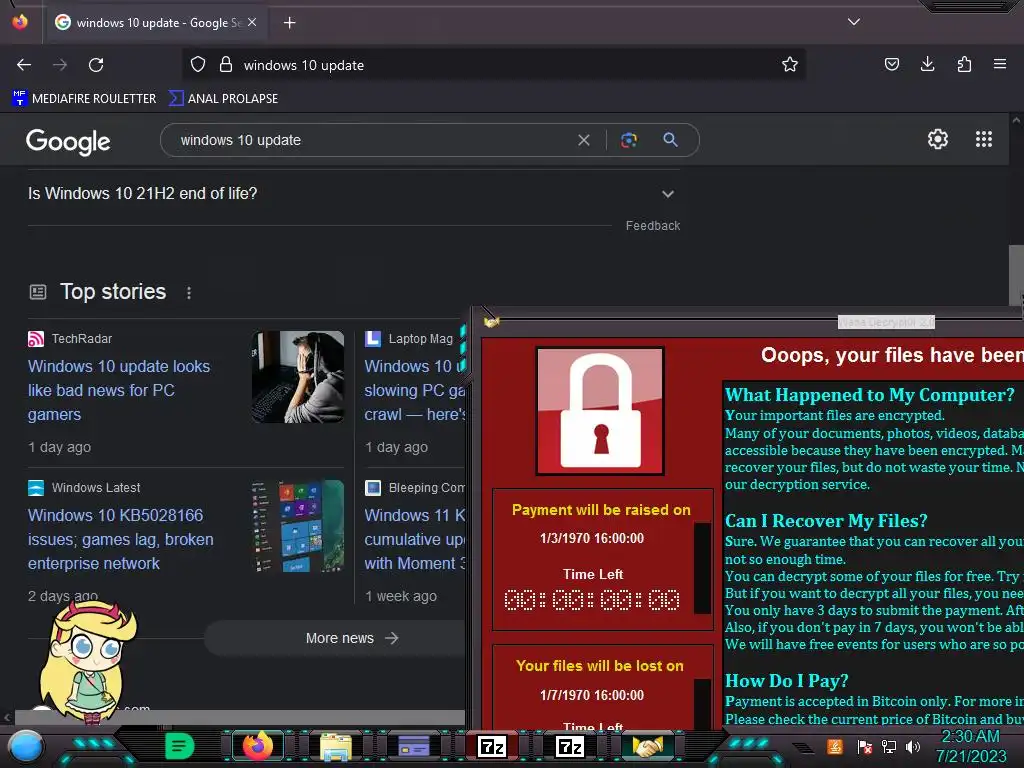
Task: Click the Google search magnifier button
Action: [671, 140]
